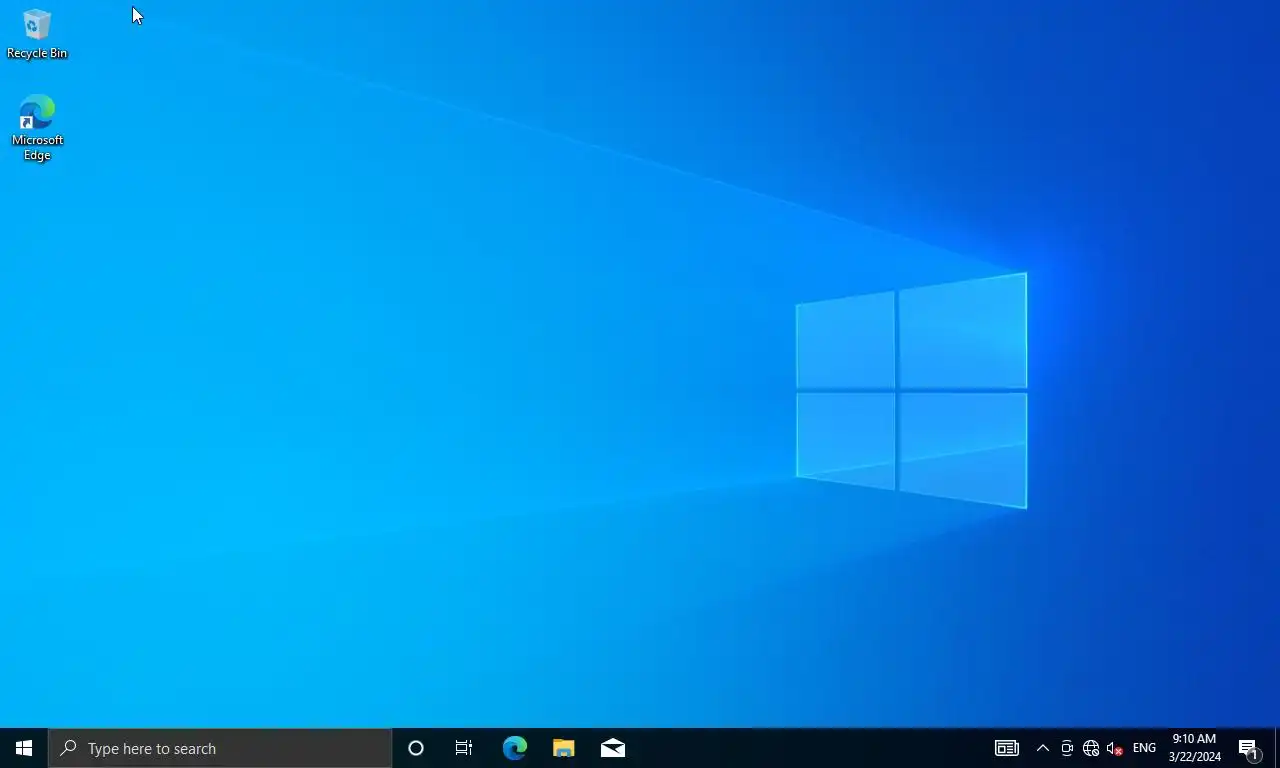Viewport: 1280px width, 768px height.
Task: Open the network status globe icon
Action: coord(1091,748)
